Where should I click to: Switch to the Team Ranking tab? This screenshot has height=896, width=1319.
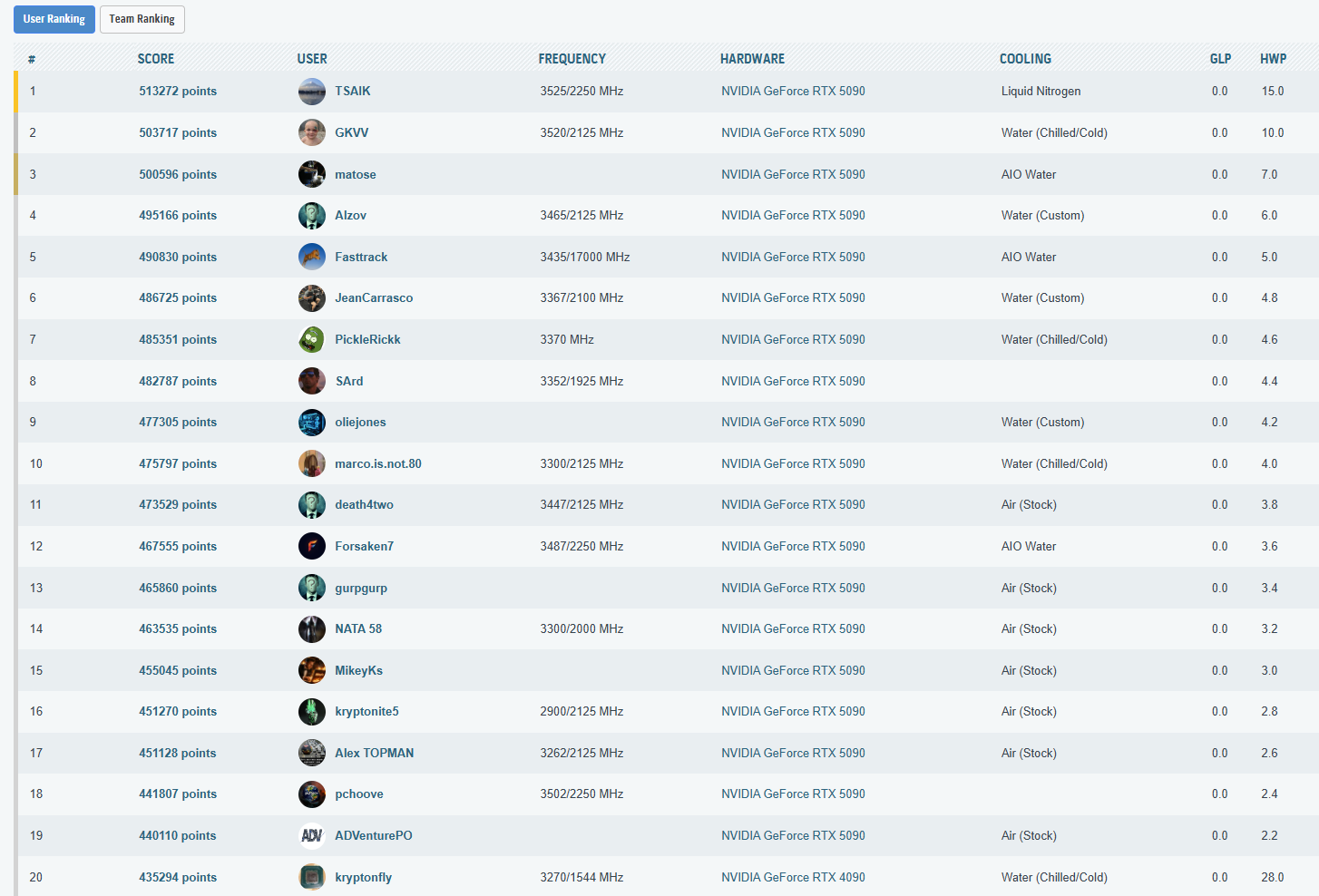coord(142,19)
